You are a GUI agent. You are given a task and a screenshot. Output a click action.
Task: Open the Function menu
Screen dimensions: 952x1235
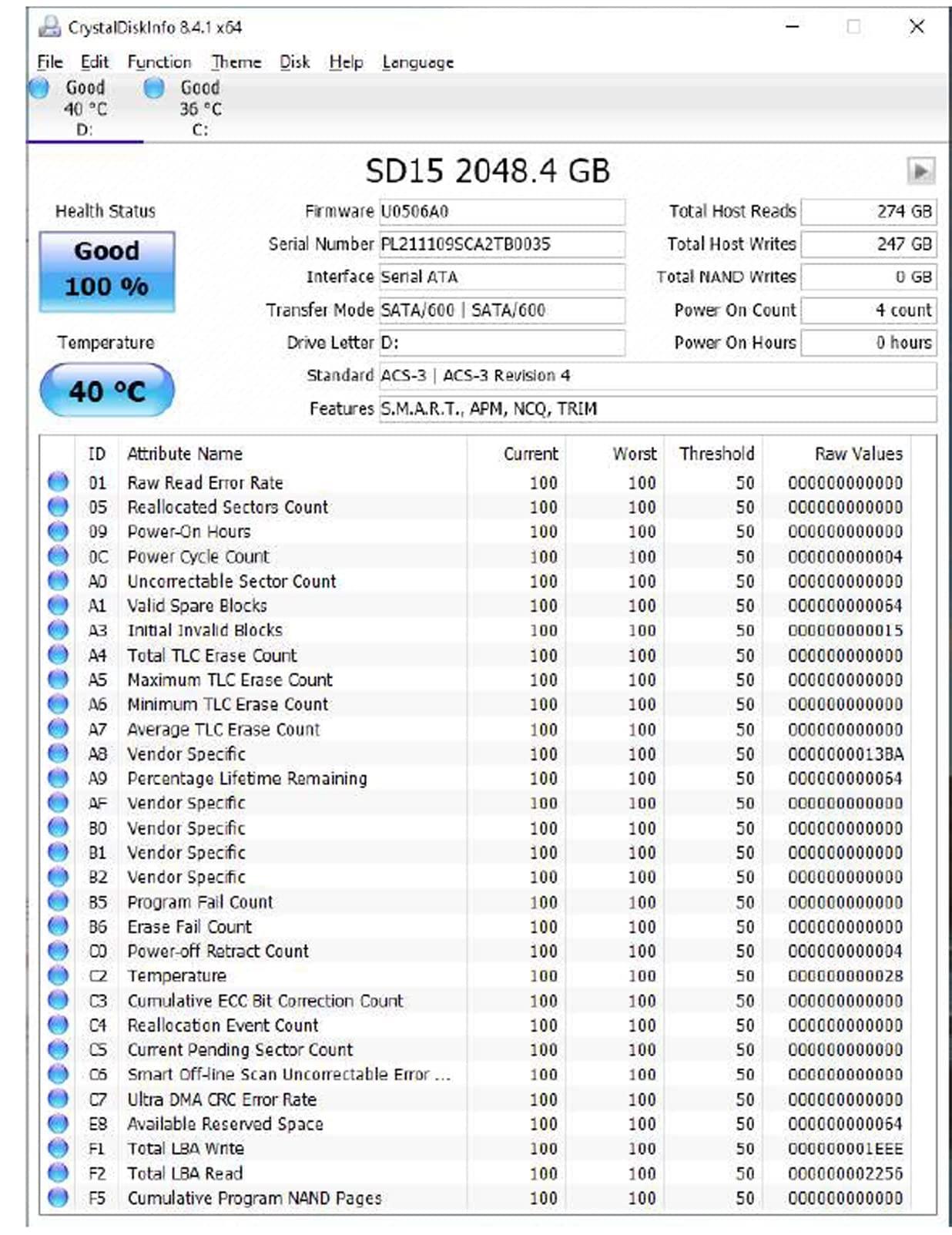point(159,62)
